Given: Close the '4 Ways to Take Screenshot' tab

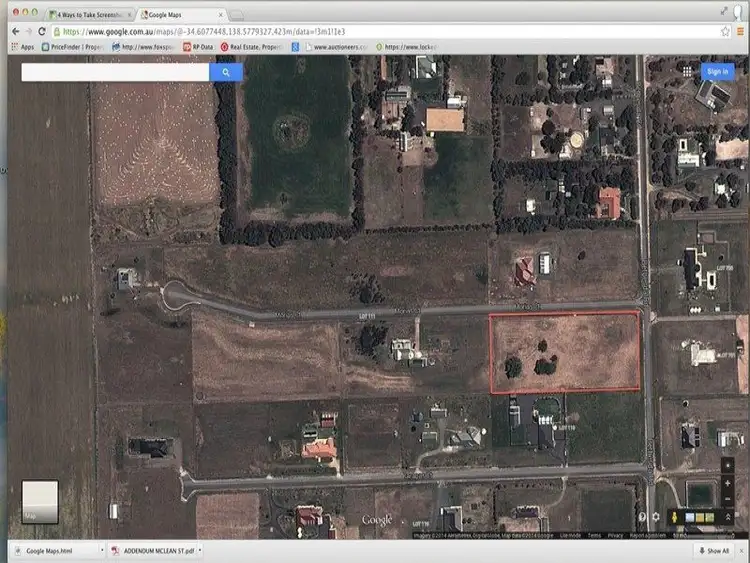Looking at the screenshot, I should (130, 15).
